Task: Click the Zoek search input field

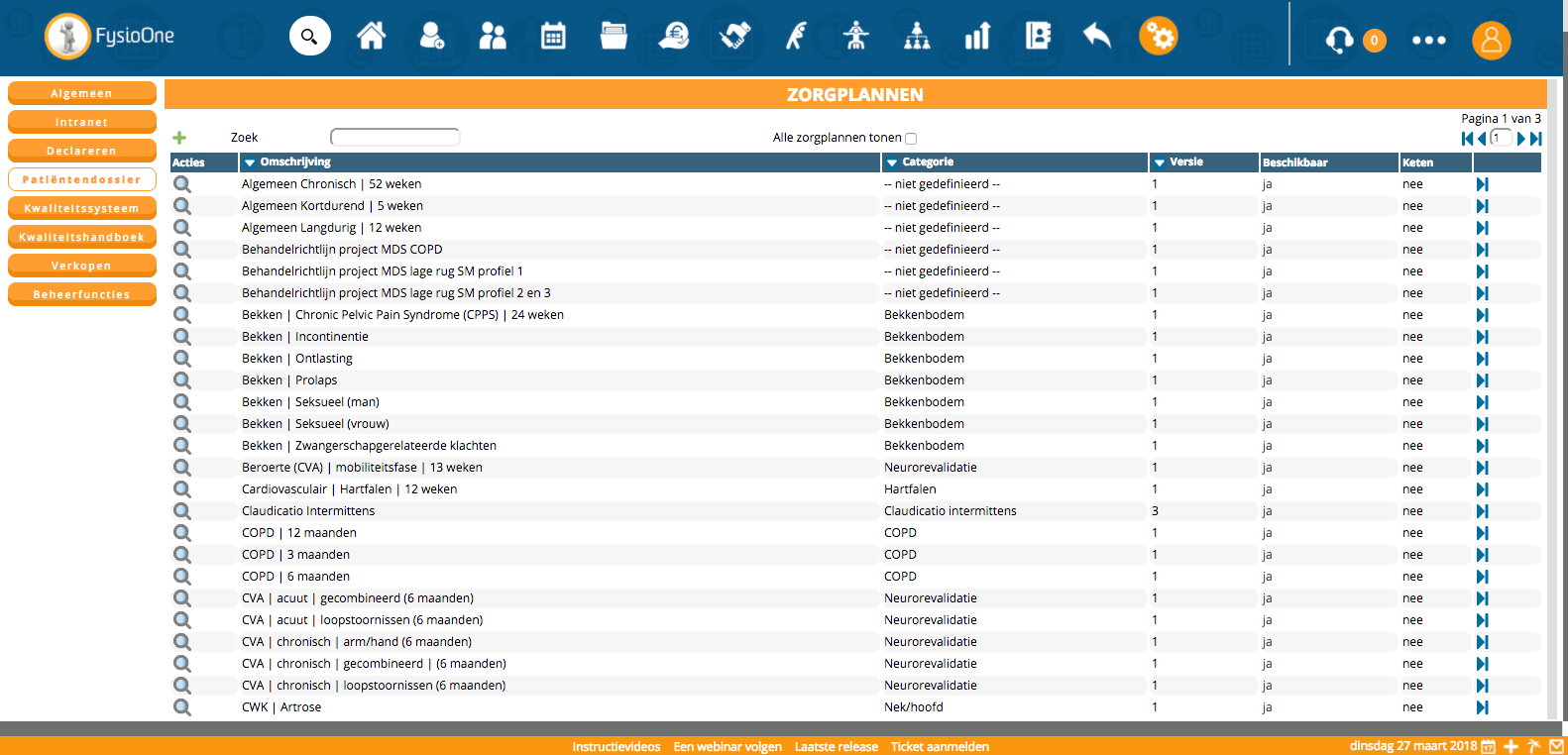Action: tap(394, 137)
